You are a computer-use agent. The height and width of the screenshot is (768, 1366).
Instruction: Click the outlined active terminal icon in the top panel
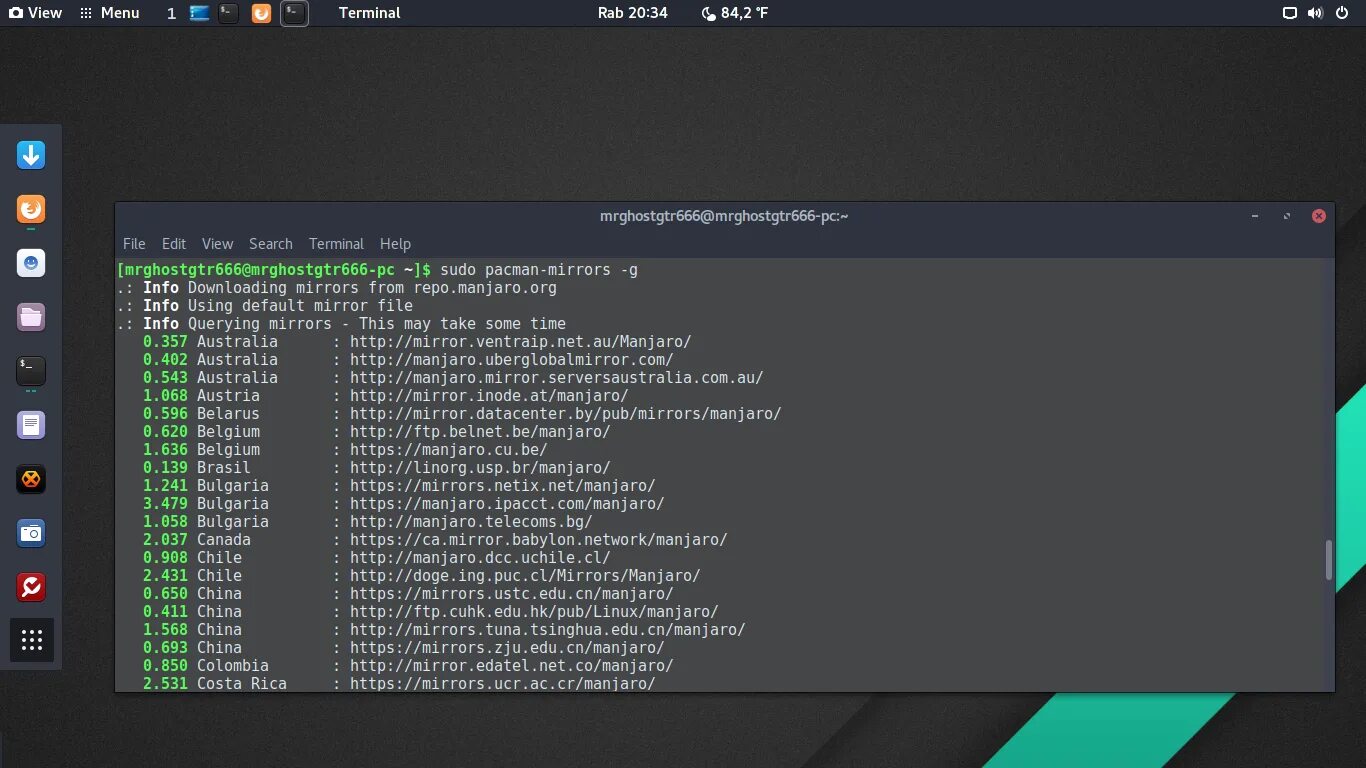click(x=294, y=13)
